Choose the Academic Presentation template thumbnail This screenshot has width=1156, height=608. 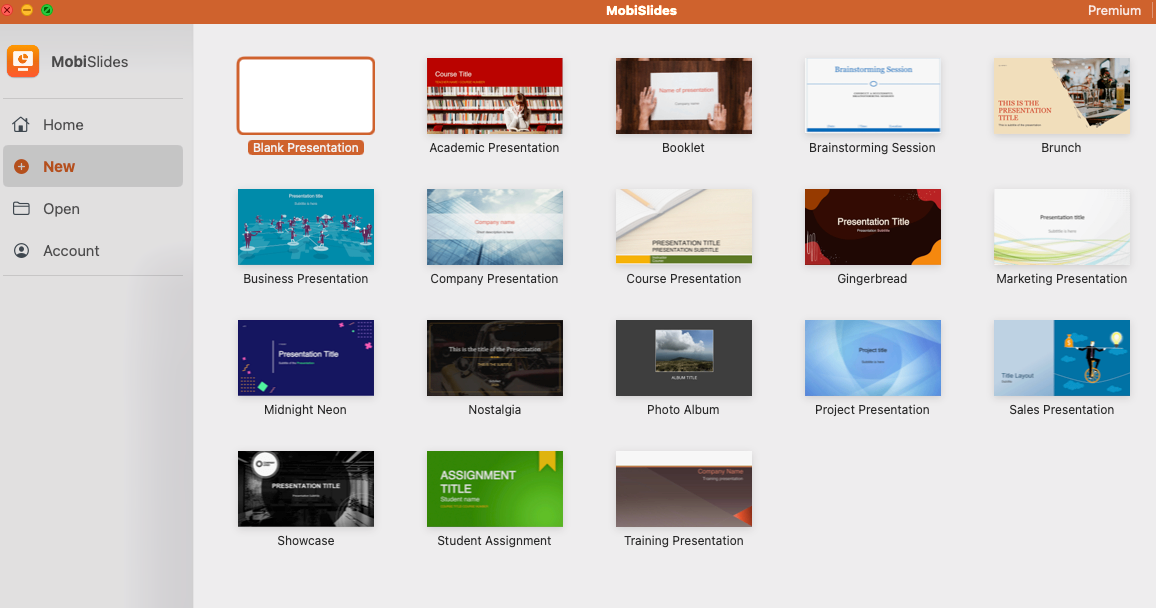coord(494,96)
